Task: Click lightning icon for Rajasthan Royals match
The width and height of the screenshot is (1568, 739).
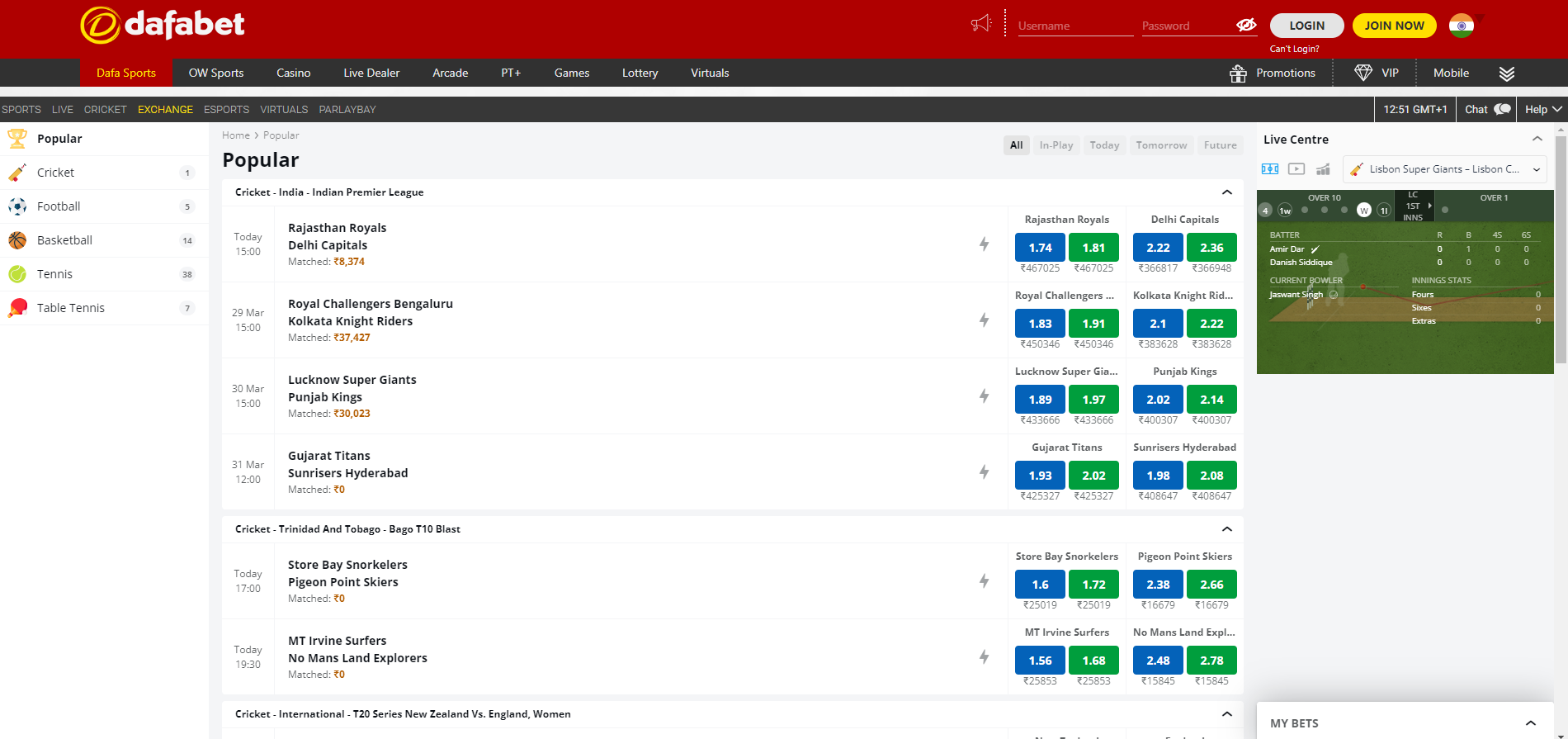Action: click(x=984, y=244)
